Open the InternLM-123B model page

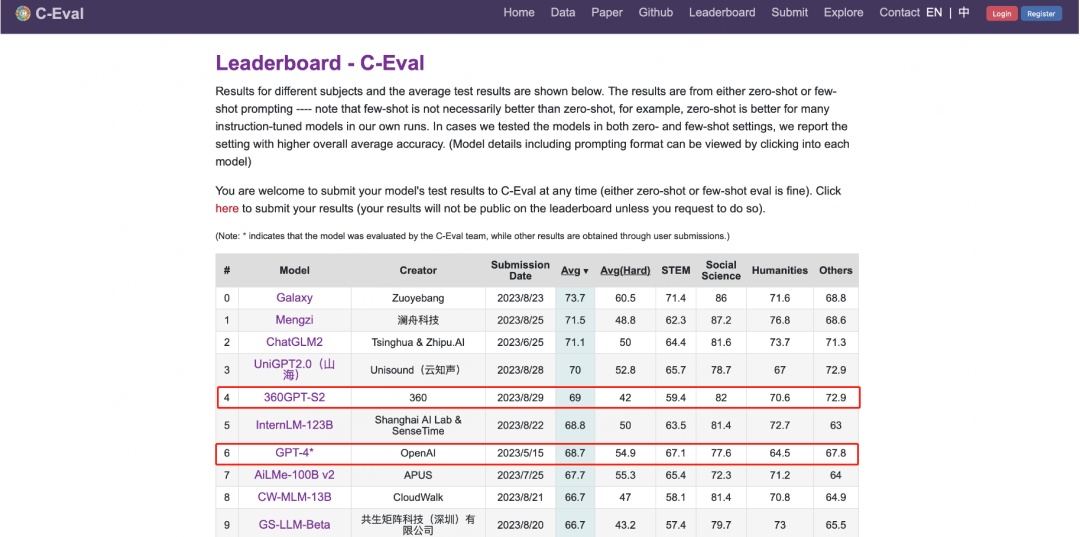294,425
